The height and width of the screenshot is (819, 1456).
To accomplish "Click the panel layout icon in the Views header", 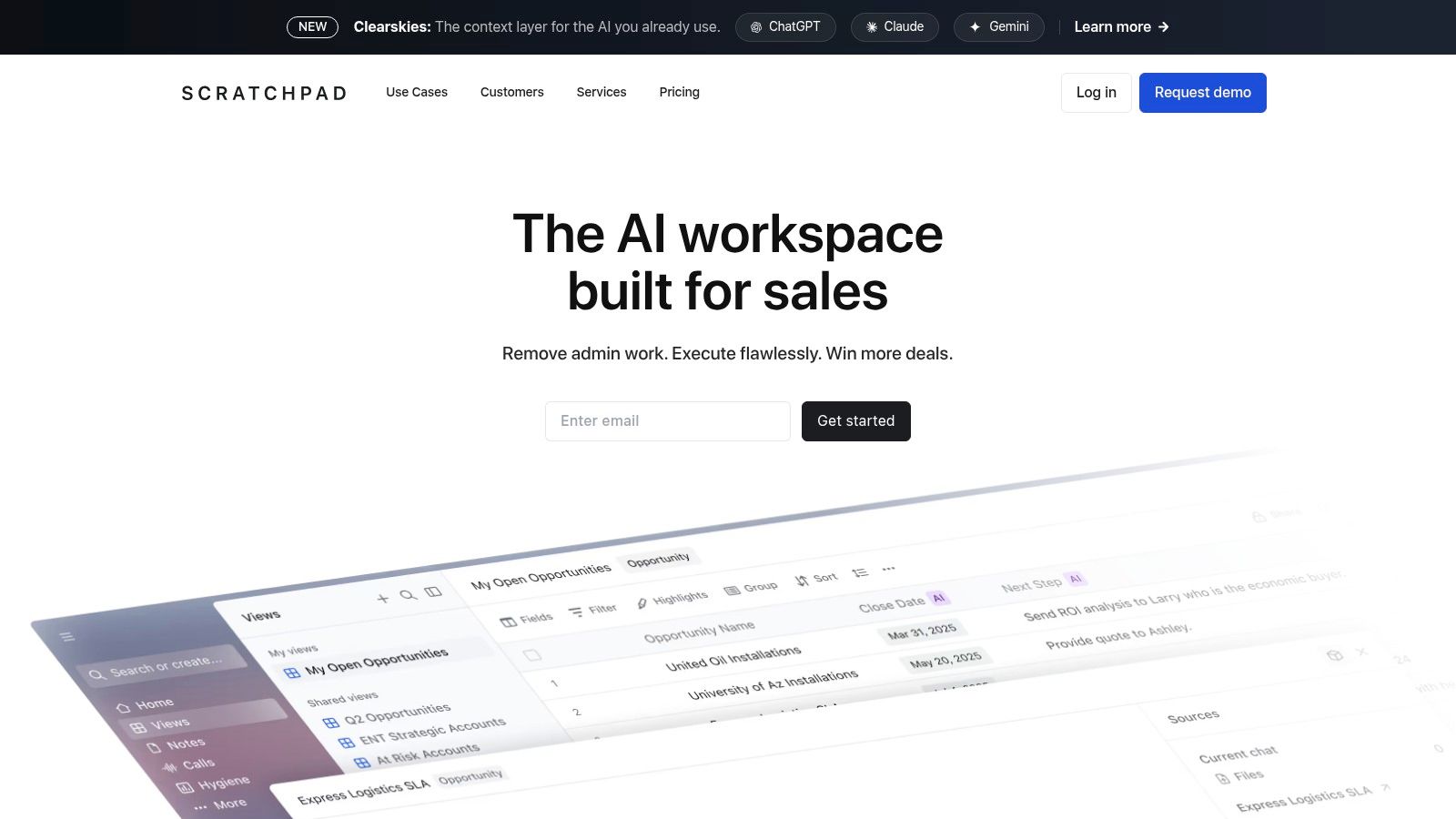I will pyautogui.click(x=433, y=591).
